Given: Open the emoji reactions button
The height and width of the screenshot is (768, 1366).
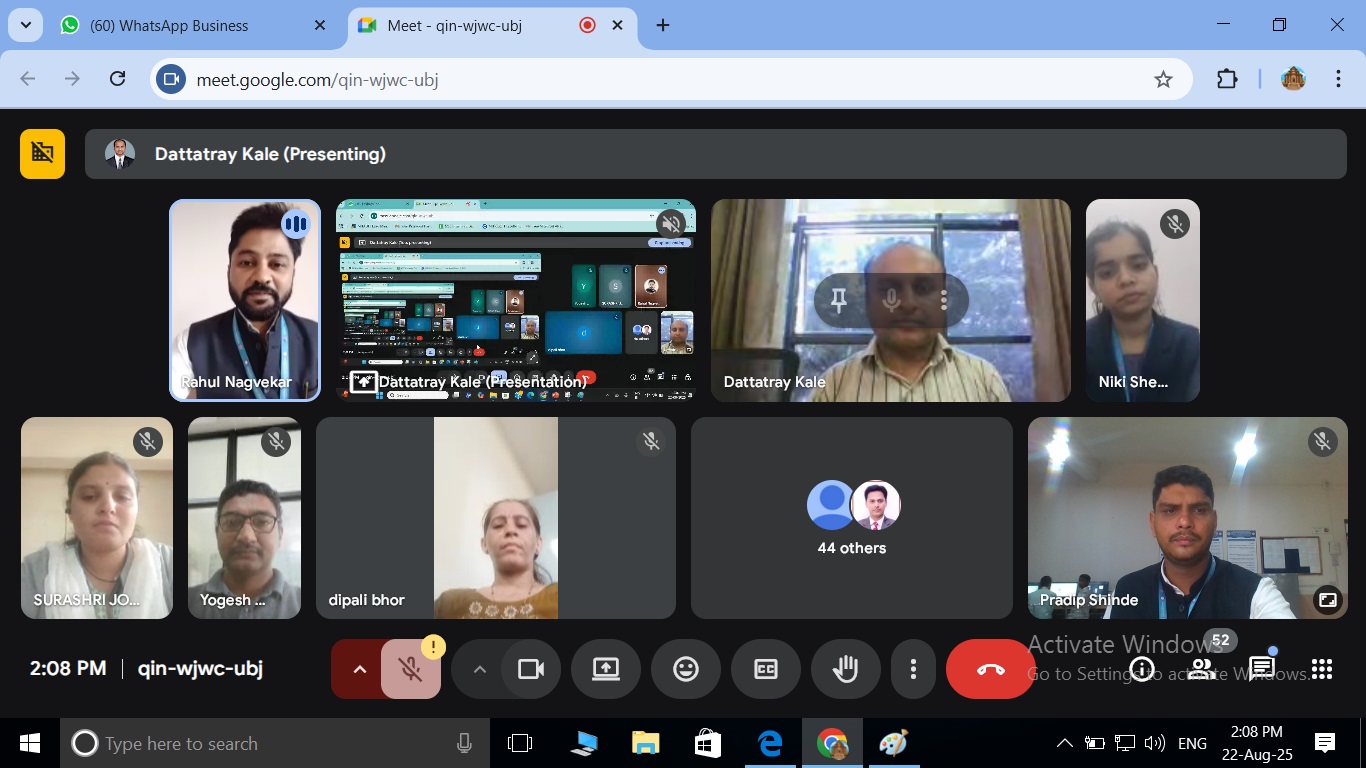Looking at the screenshot, I should pyautogui.click(x=686, y=669).
